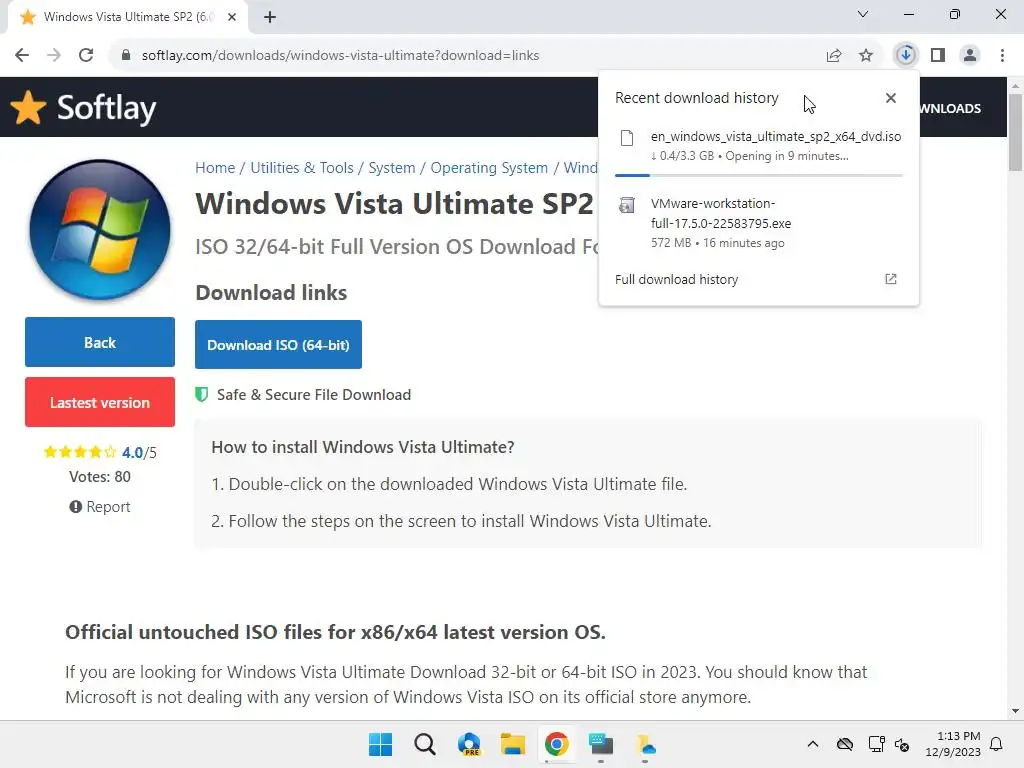Share this page using share icon
The height and width of the screenshot is (768, 1024).
coord(834,56)
